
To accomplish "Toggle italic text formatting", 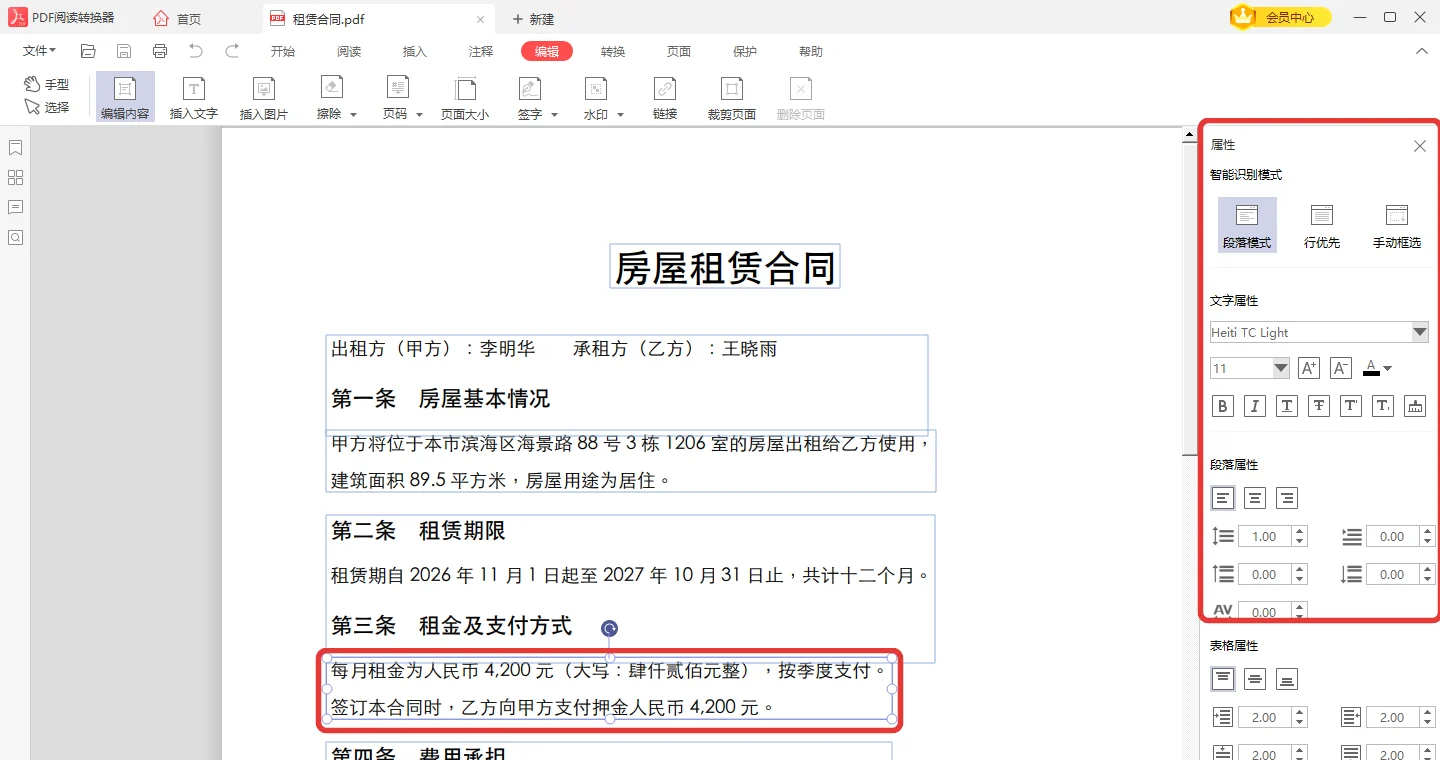I will click(x=1255, y=406).
